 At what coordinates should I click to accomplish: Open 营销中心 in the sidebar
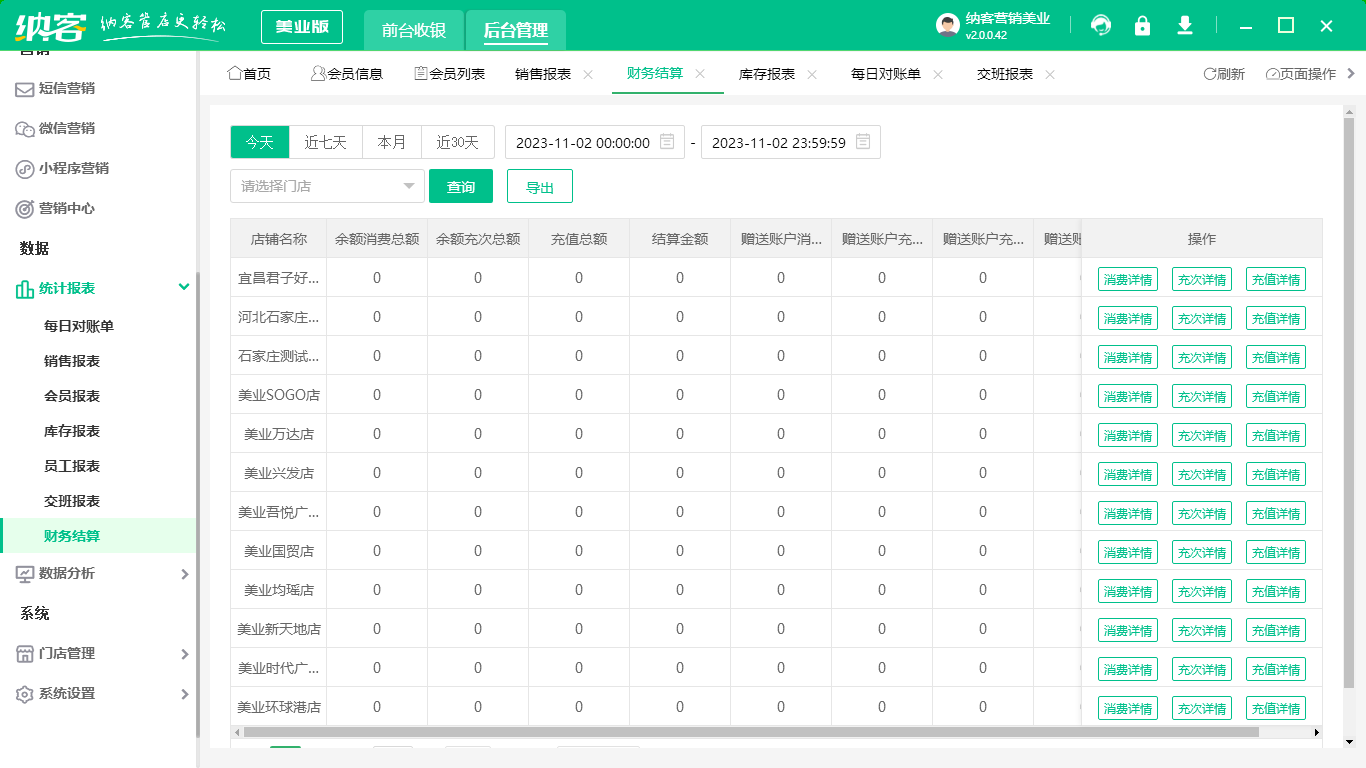(67, 208)
